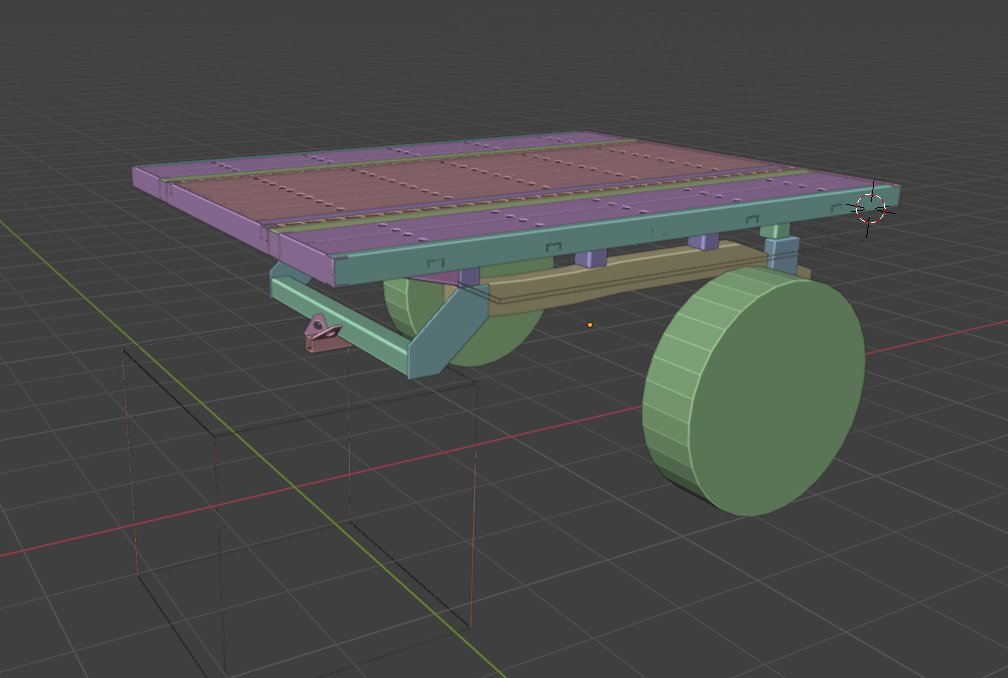Select the large green front wheel
This screenshot has width=1008, height=678.
(x=755, y=393)
